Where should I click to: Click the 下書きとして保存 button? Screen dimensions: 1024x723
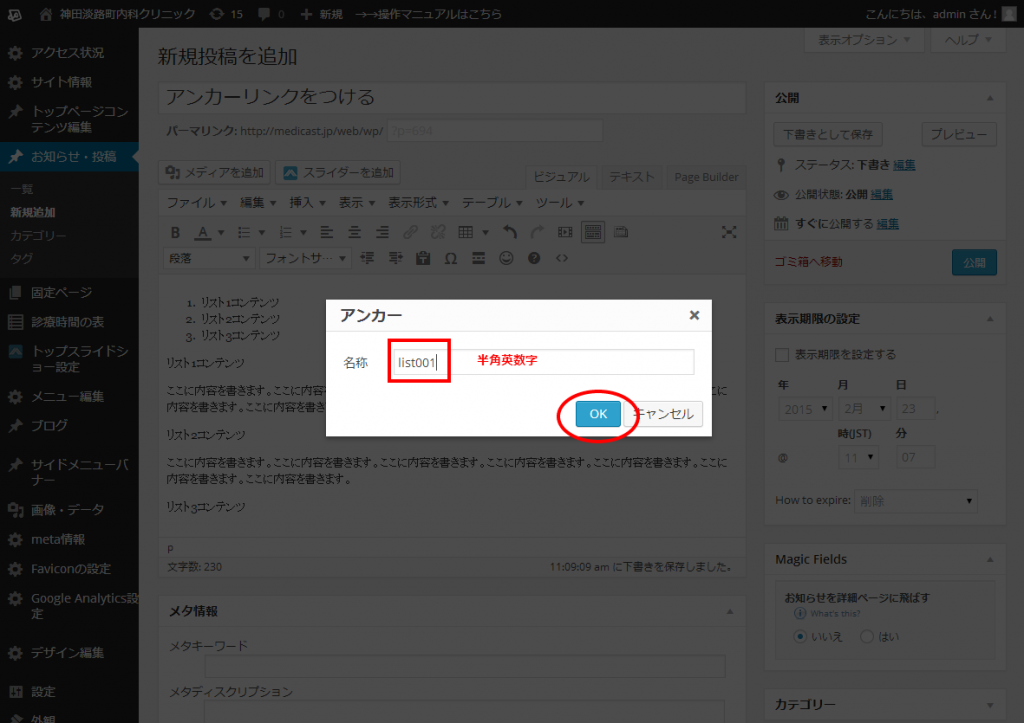click(828, 135)
